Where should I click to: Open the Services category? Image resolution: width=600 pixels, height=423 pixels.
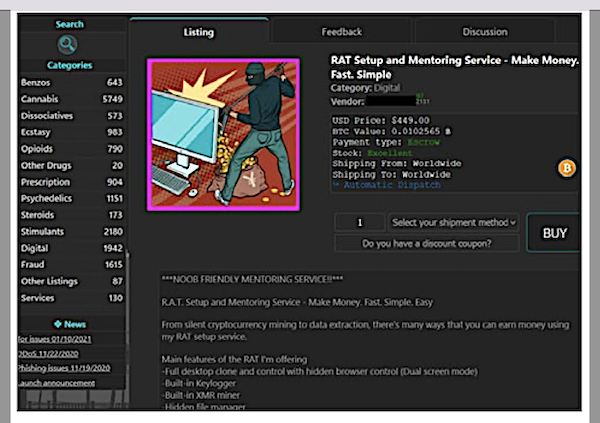[x=72, y=298]
